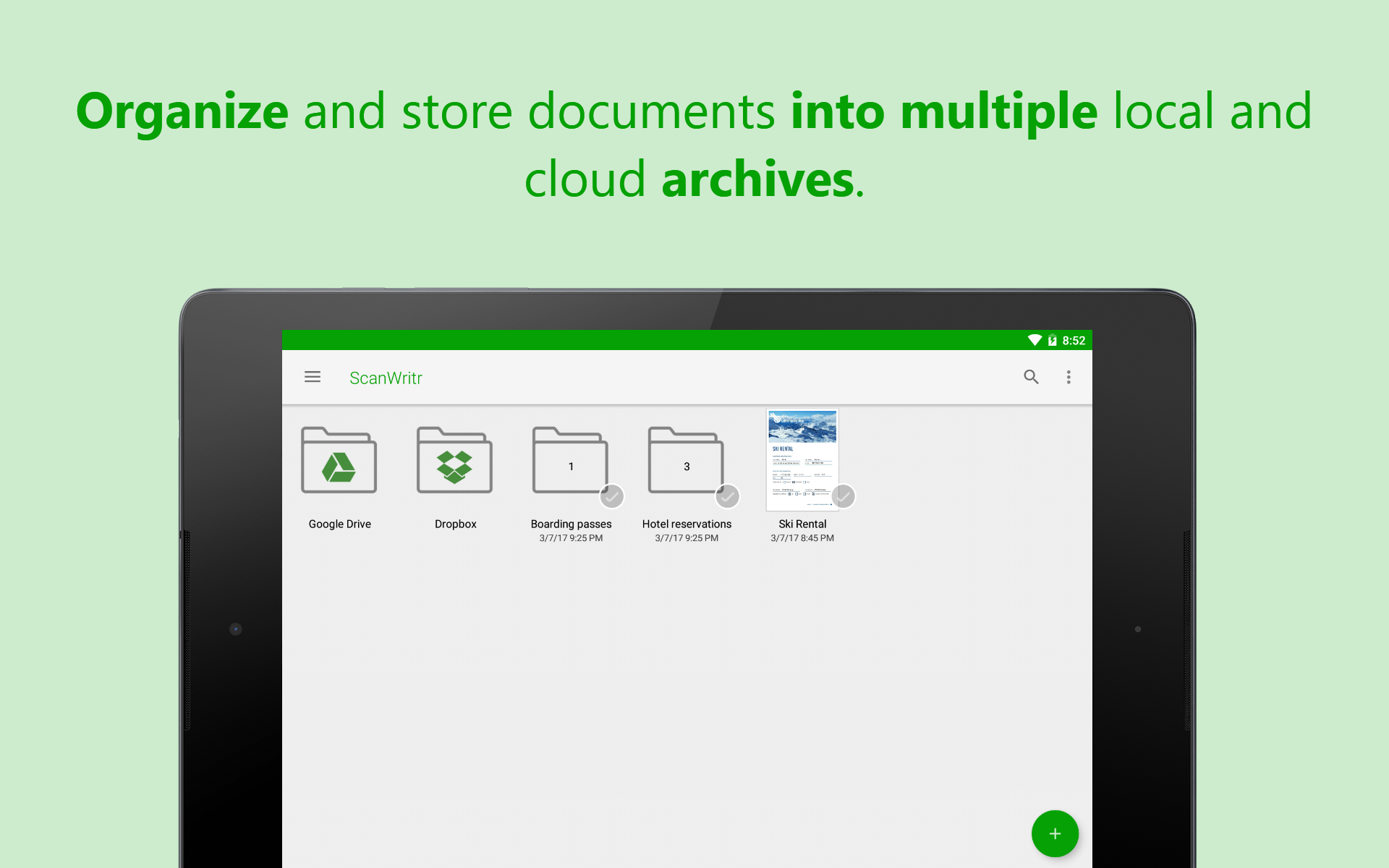Tap the Wi-Fi status icon
The image size is (1389, 868).
1035,340
